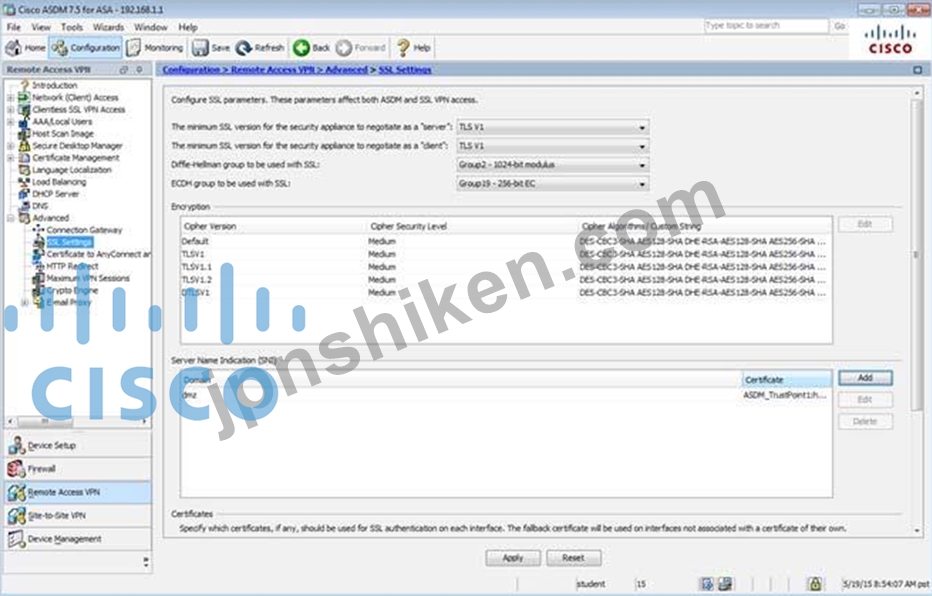
Task: Collapse the Advanced tree node
Action: point(10,218)
